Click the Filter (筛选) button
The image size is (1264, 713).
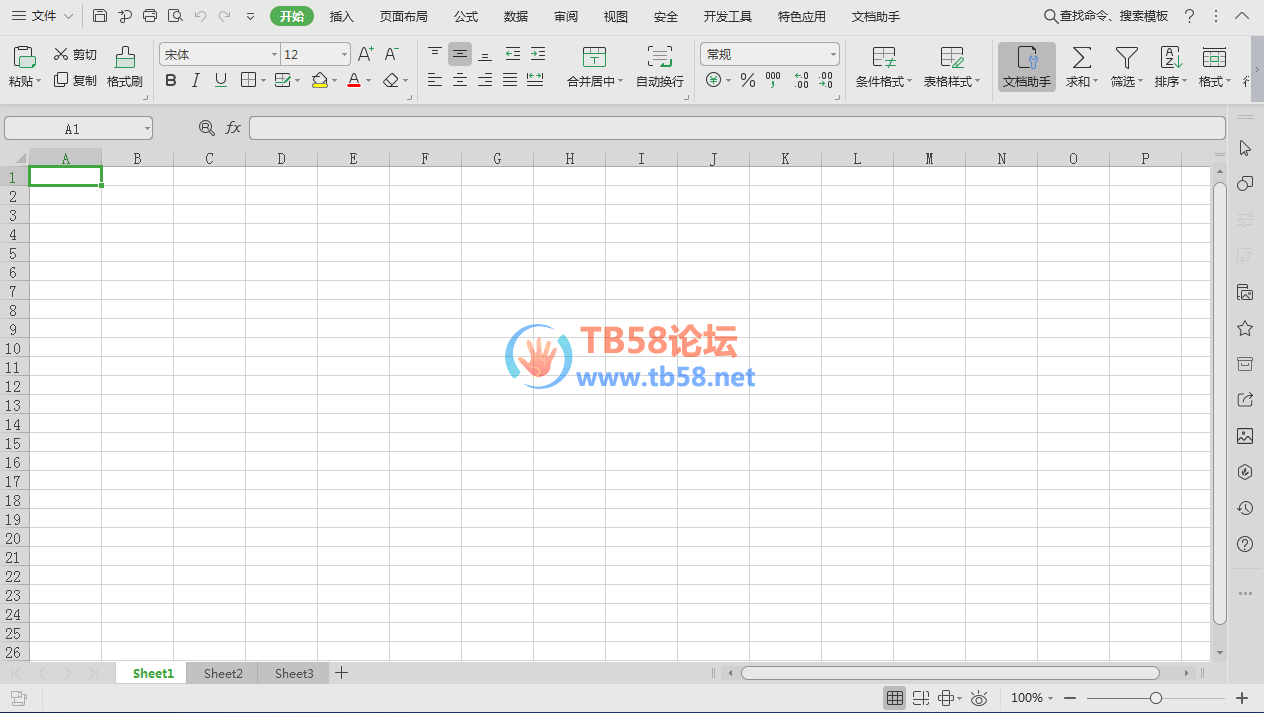click(x=1127, y=67)
